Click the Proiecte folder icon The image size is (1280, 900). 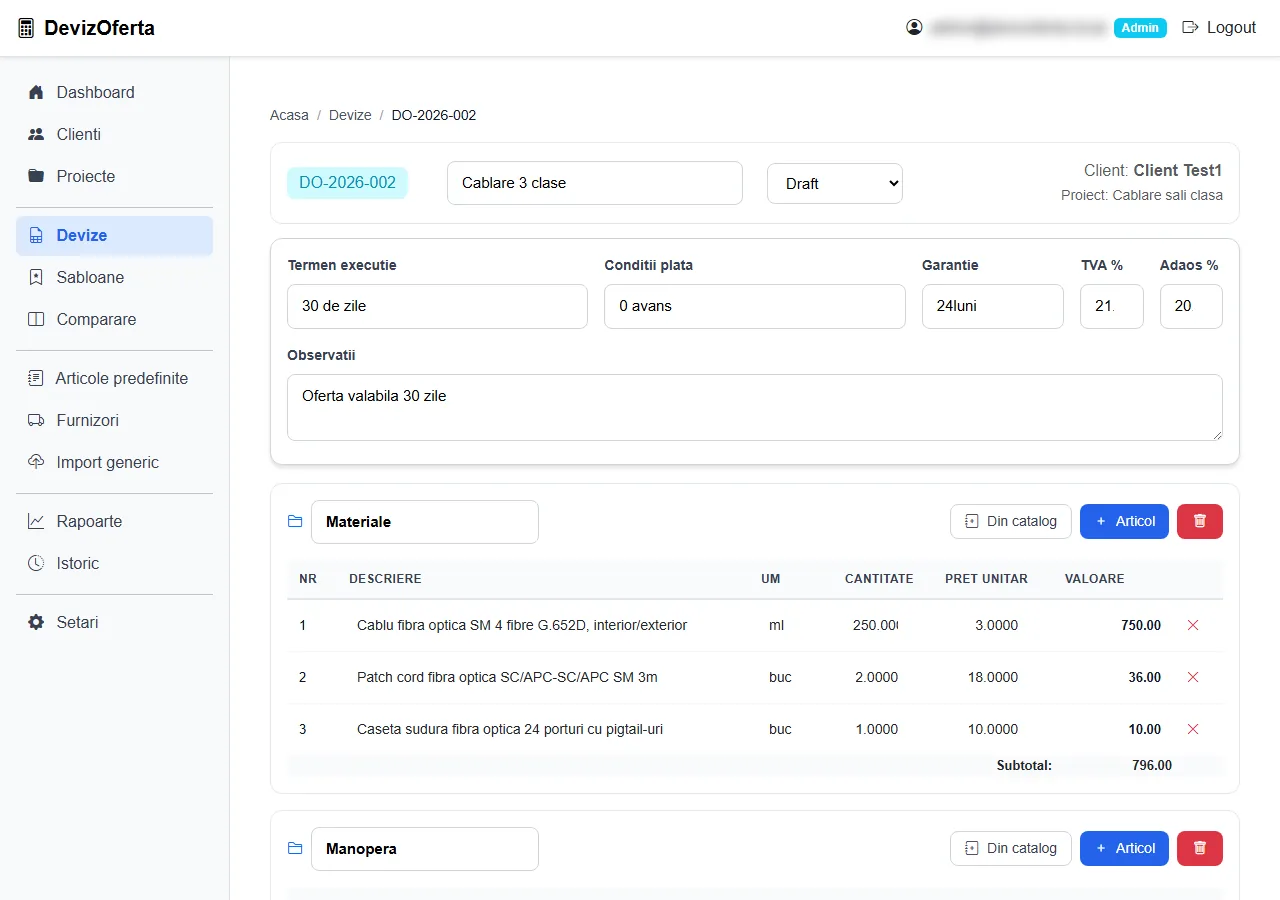coord(36,176)
